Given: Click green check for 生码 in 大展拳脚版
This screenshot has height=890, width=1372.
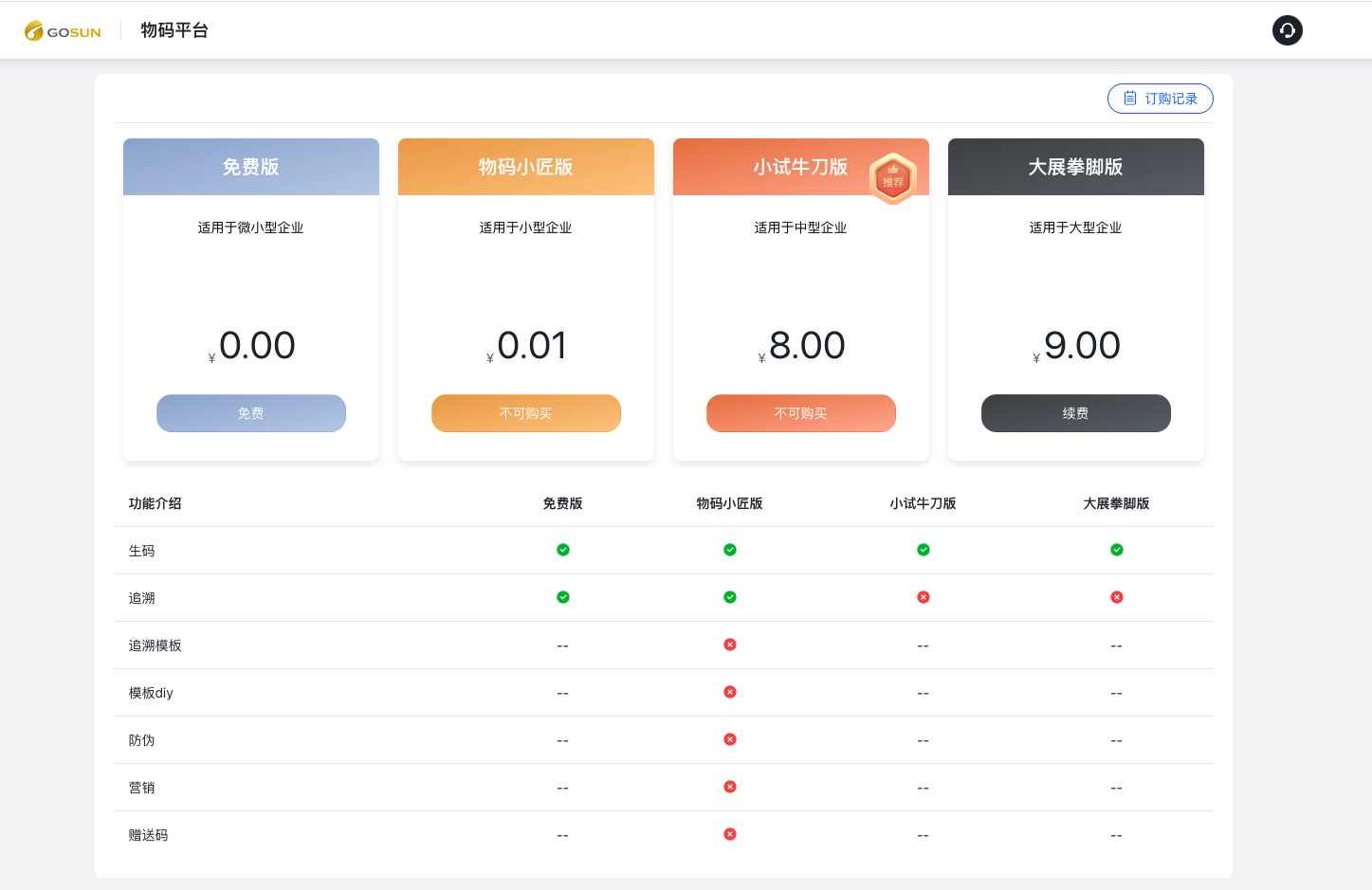Looking at the screenshot, I should tap(1117, 550).
